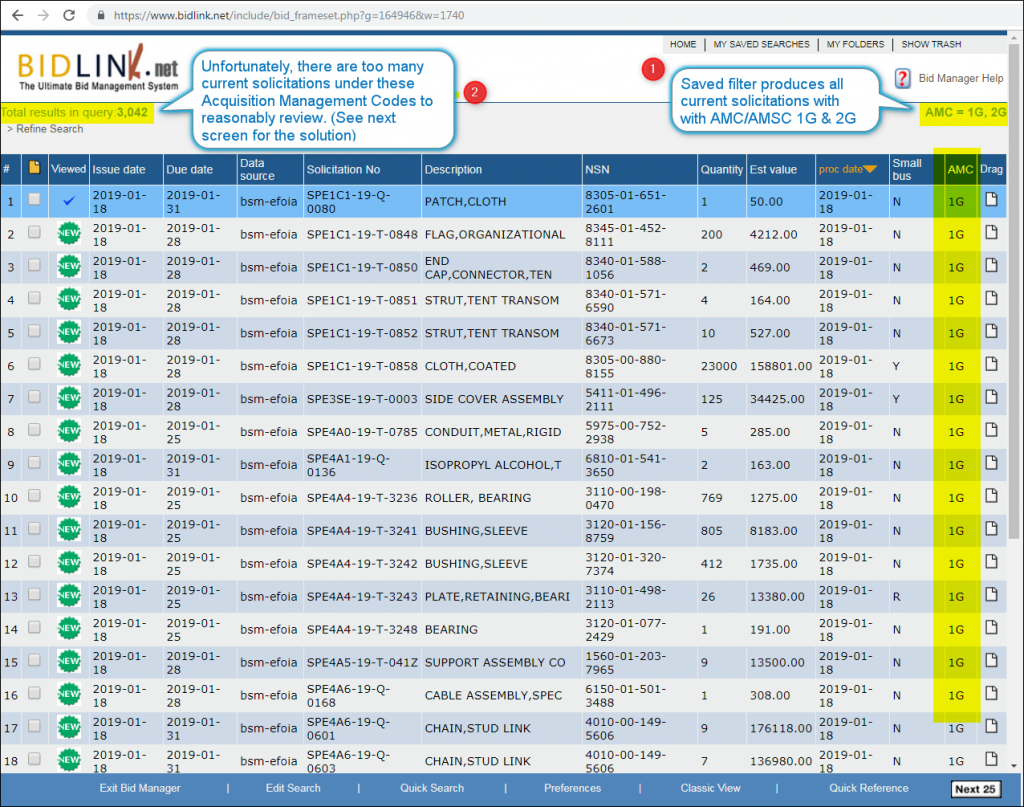
Task: Click NEW badge for SIDE COVER ASSEMBLY row
Action: (69, 398)
